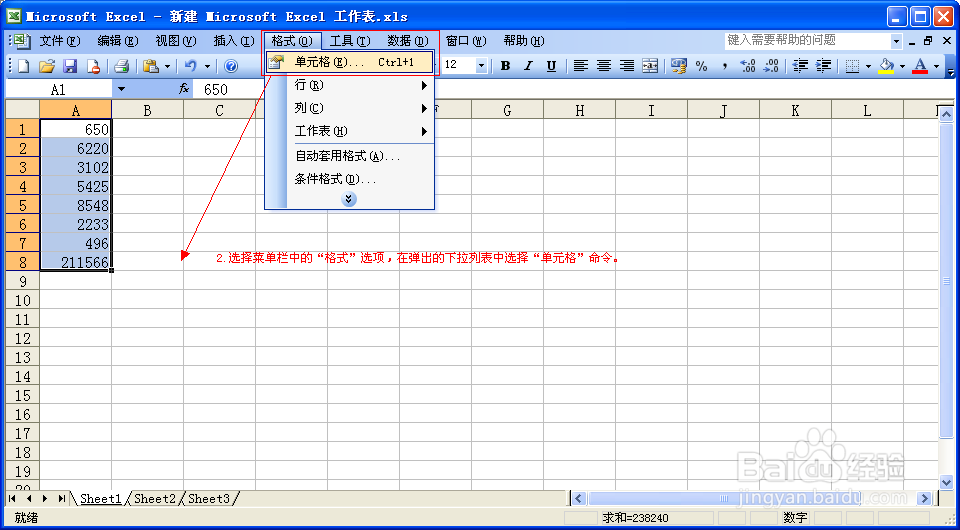Click the New blank workbook icon
The image size is (960, 530).
coord(23,65)
